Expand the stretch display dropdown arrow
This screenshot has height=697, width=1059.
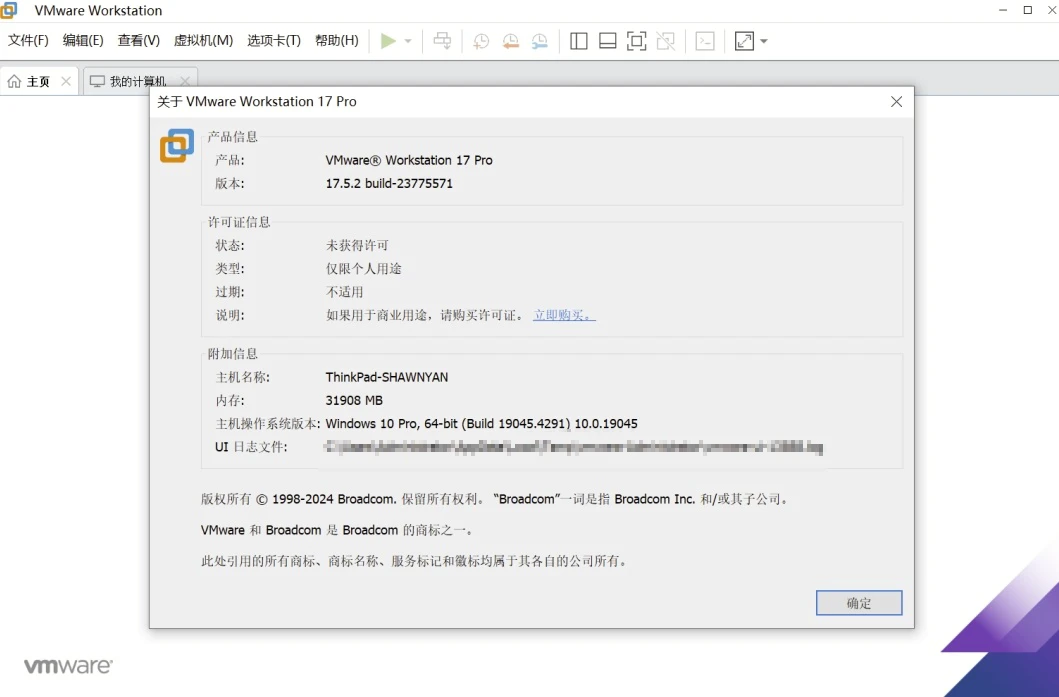764,42
